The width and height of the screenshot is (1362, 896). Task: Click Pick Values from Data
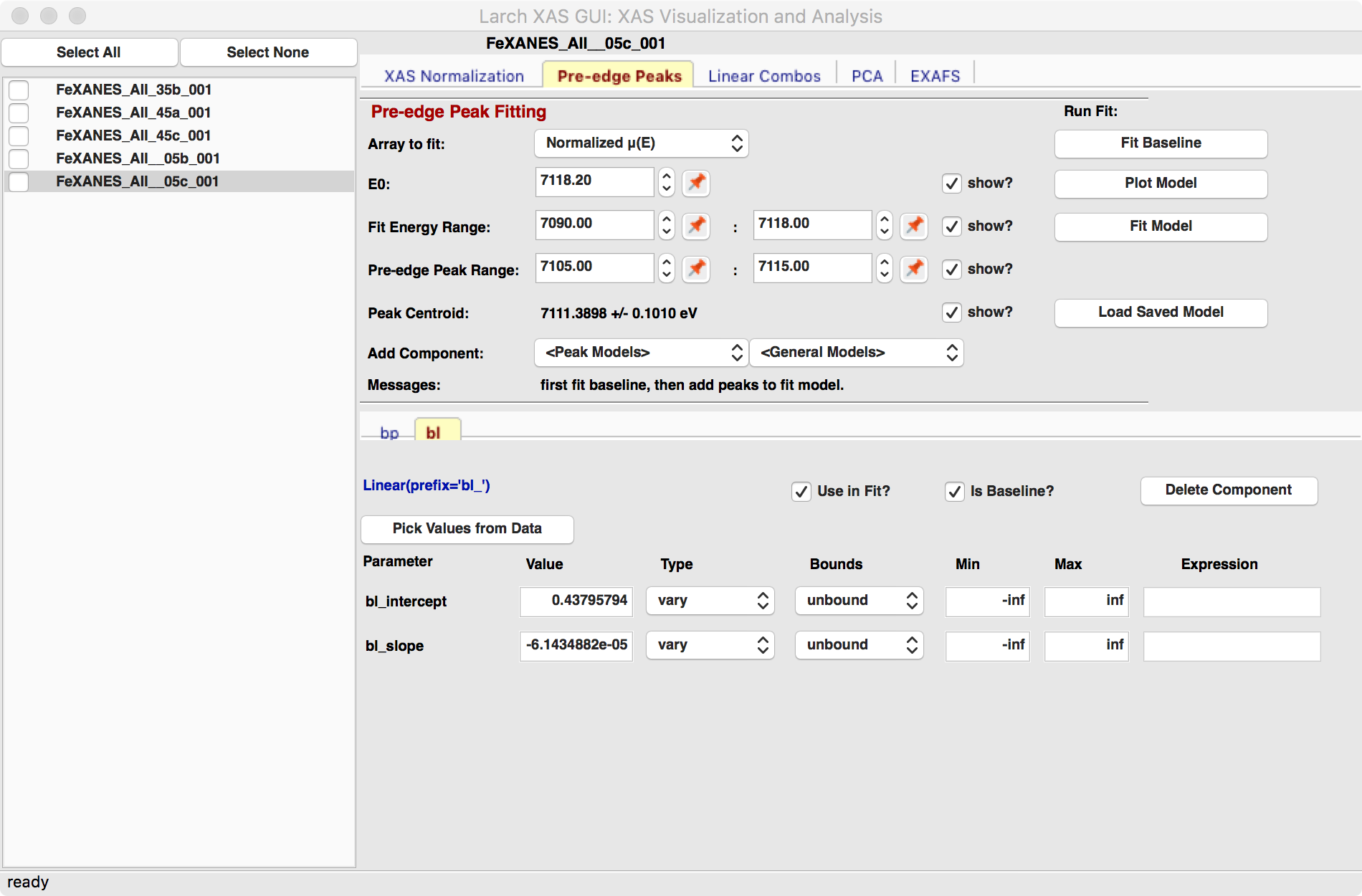(467, 528)
